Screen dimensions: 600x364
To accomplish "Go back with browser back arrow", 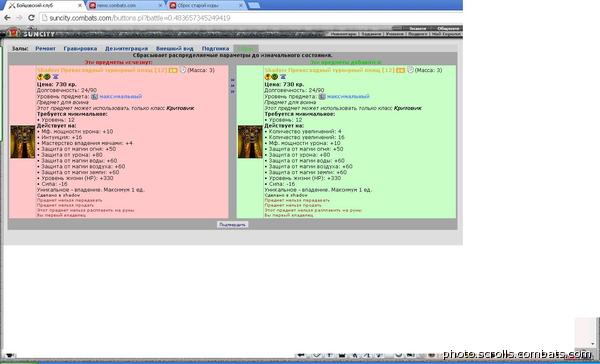I will pos(7,18).
